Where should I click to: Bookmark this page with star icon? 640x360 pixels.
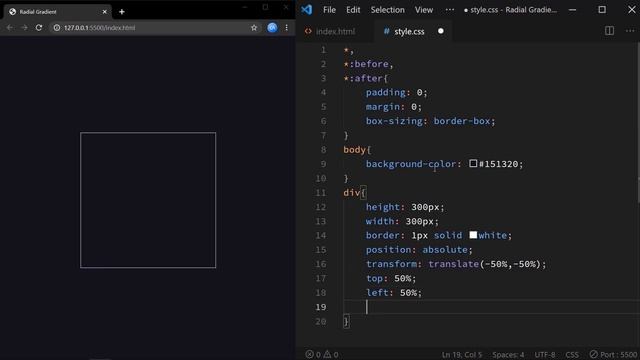point(254,28)
